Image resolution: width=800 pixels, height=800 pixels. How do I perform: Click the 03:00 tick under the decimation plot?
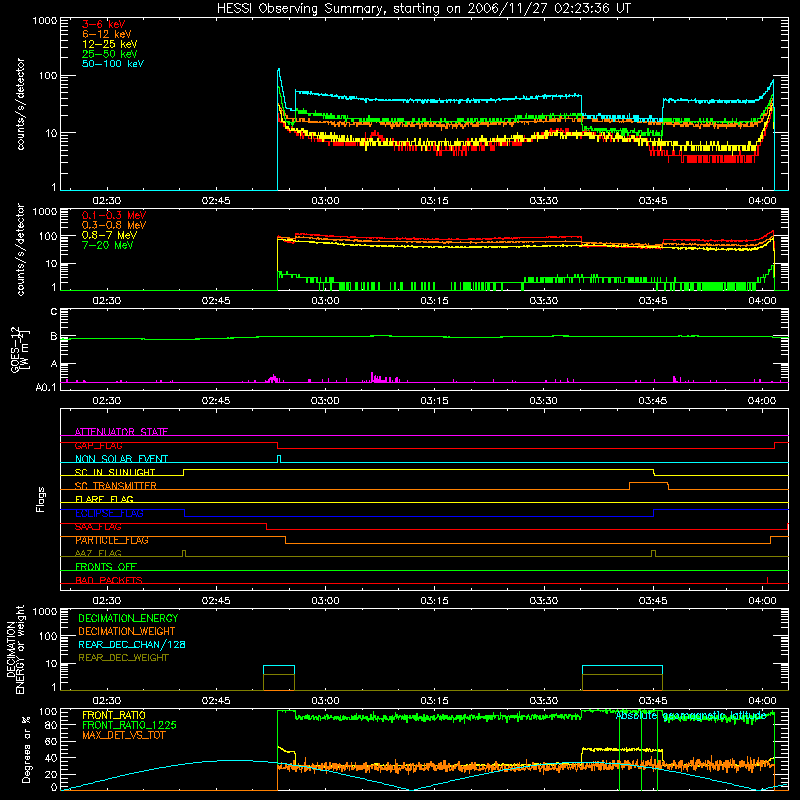coord(325,701)
